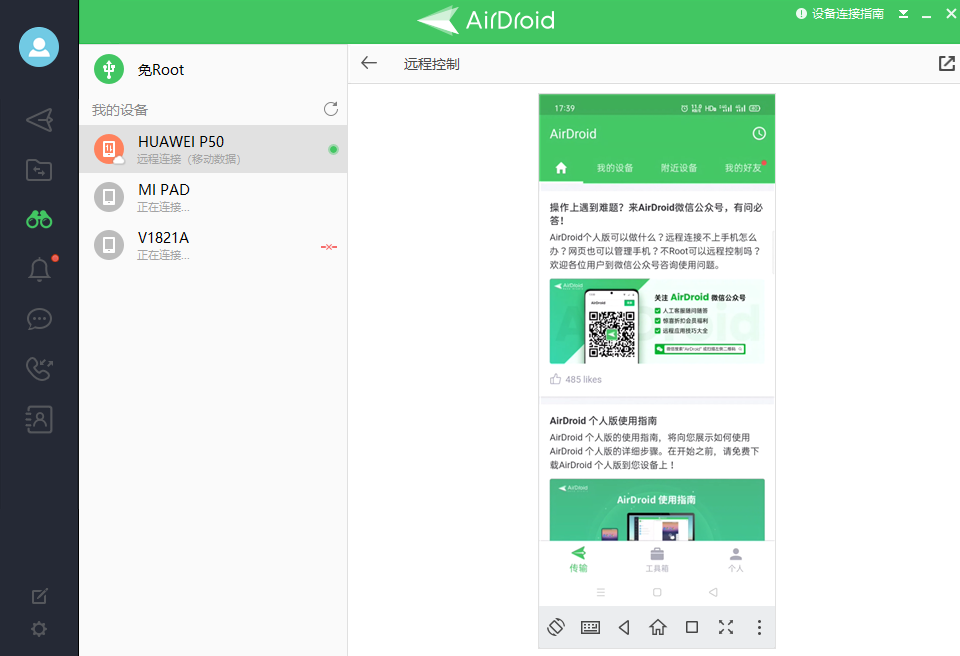
Task: Open the file transfer paper-plane icon
Action: (x=39, y=120)
